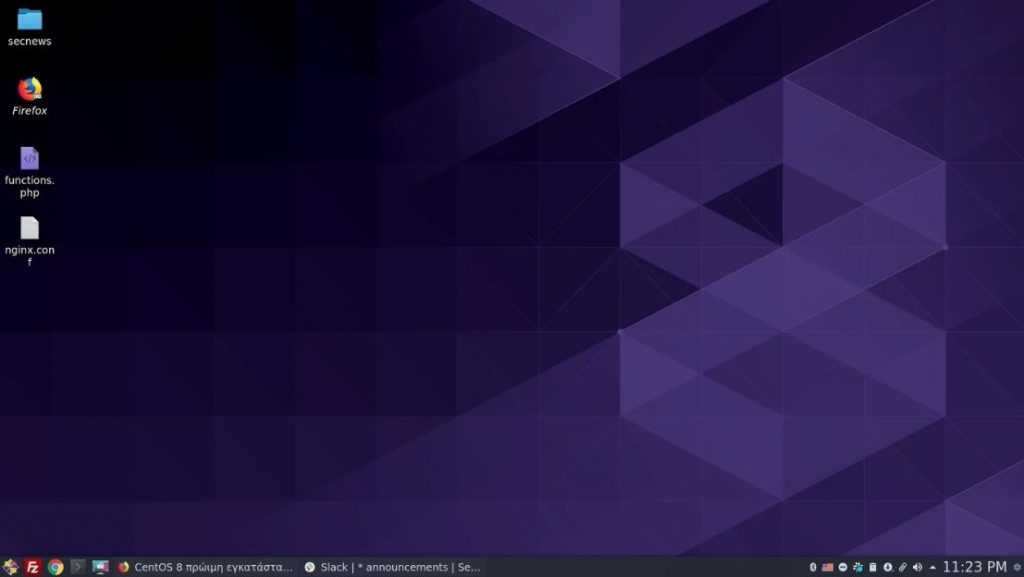Viewport: 1024px width, 577px height.
Task: Open the volume control in tray
Action: [918, 567]
